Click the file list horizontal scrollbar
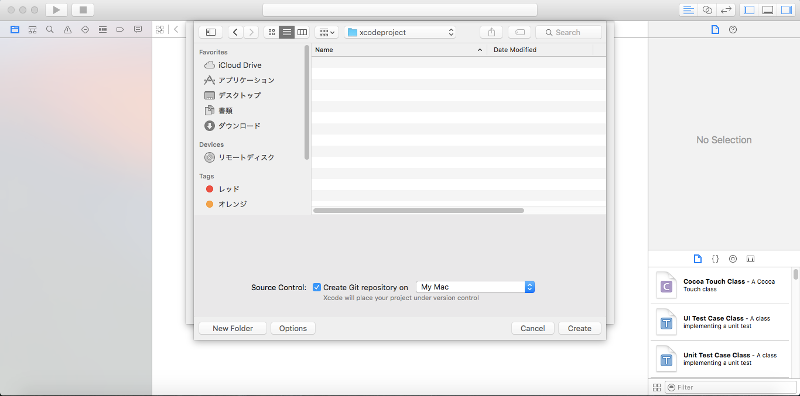Viewport: 800px width, 396px height. click(418, 210)
